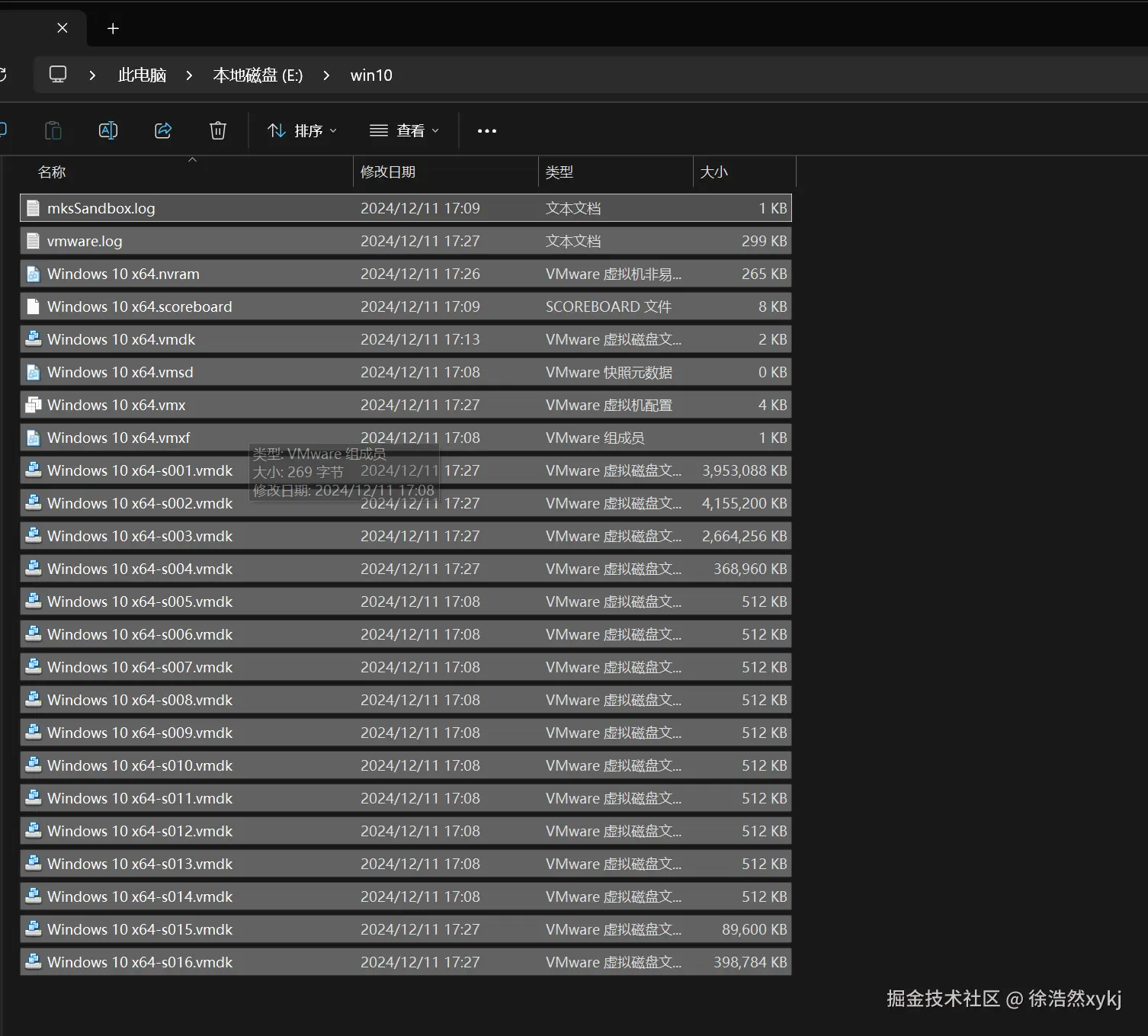Click the 89,600 KB size cell
Image resolution: width=1148 pixels, height=1036 pixels.
pos(754,929)
